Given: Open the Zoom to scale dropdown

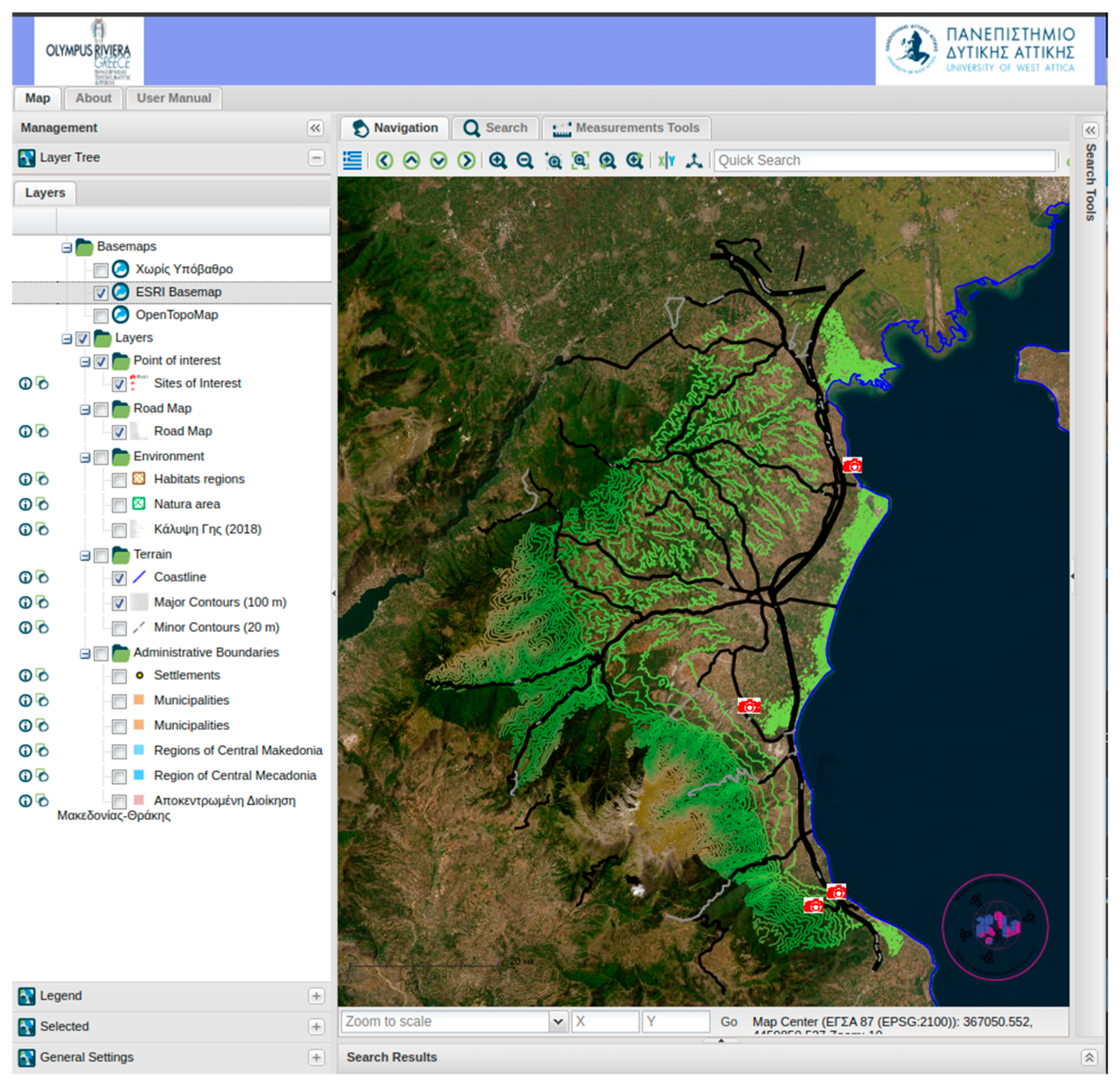Looking at the screenshot, I should [x=558, y=1022].
